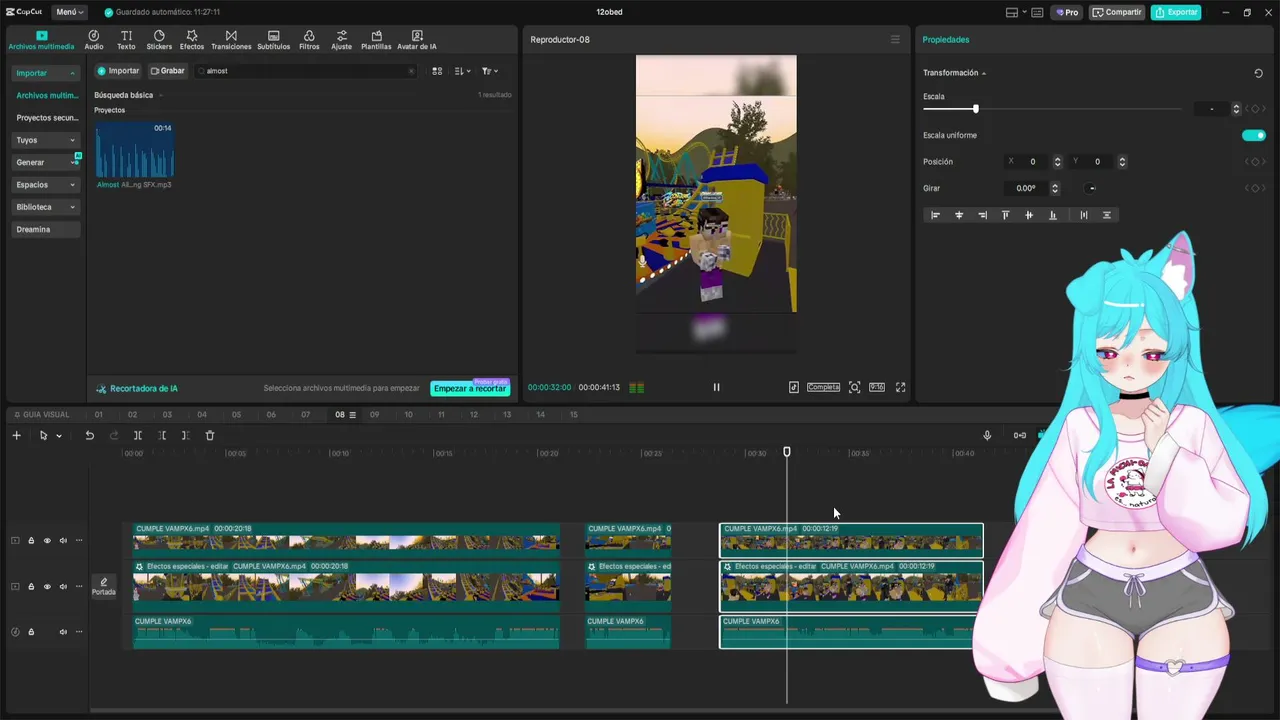Viewport: 1280px width, 720px height.
Task: Select the Almost SFX.mp3 audio thumbnail
Action: click(135, 150)
